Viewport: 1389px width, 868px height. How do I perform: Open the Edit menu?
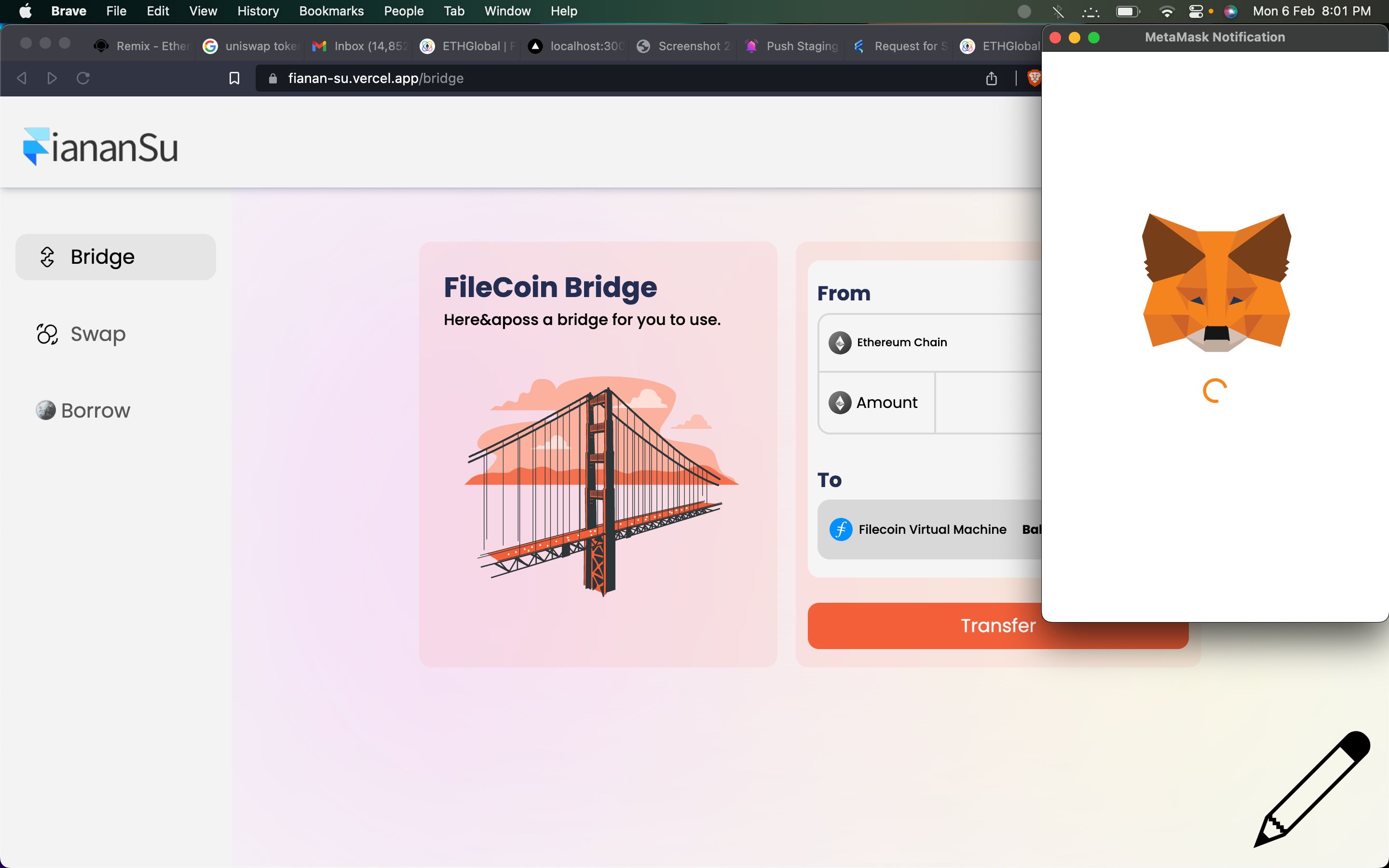(x=158, y=11)
